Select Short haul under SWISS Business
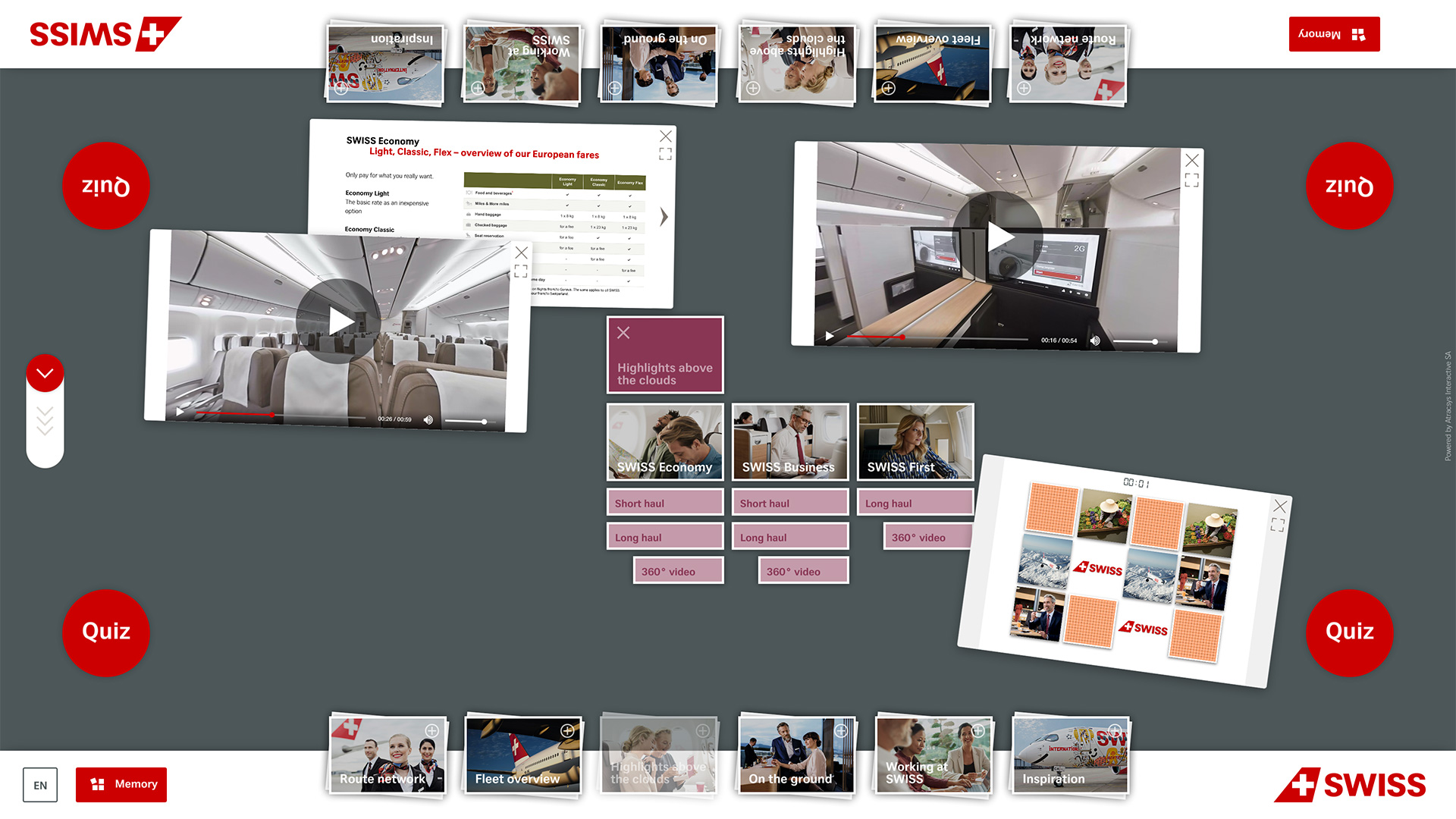The image size is (1456, 819). (x=790, y=503)
